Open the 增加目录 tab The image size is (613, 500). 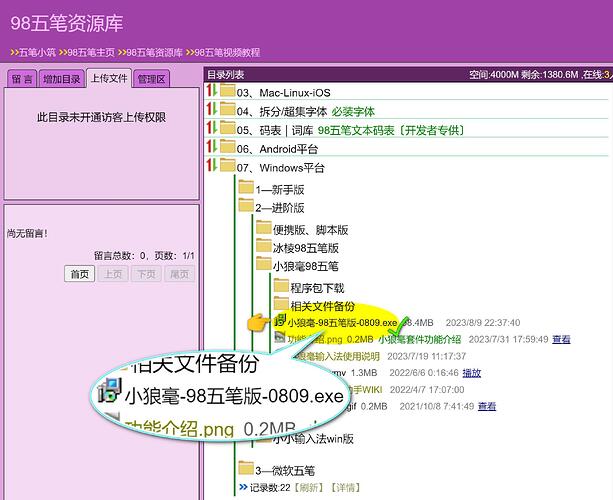pyautogui.click(x=61, y=79)
